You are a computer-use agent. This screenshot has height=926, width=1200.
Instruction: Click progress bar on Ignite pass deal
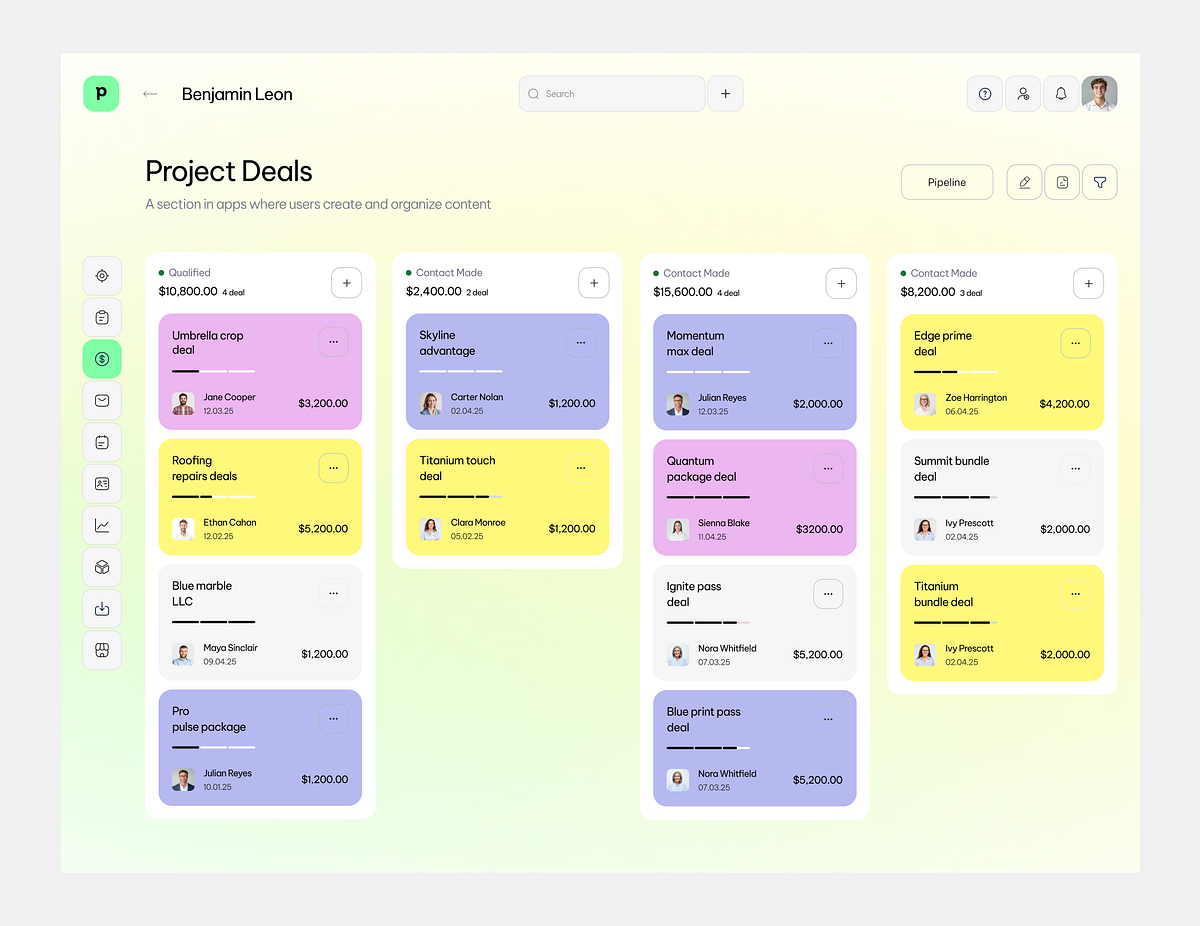click(708, 622)
